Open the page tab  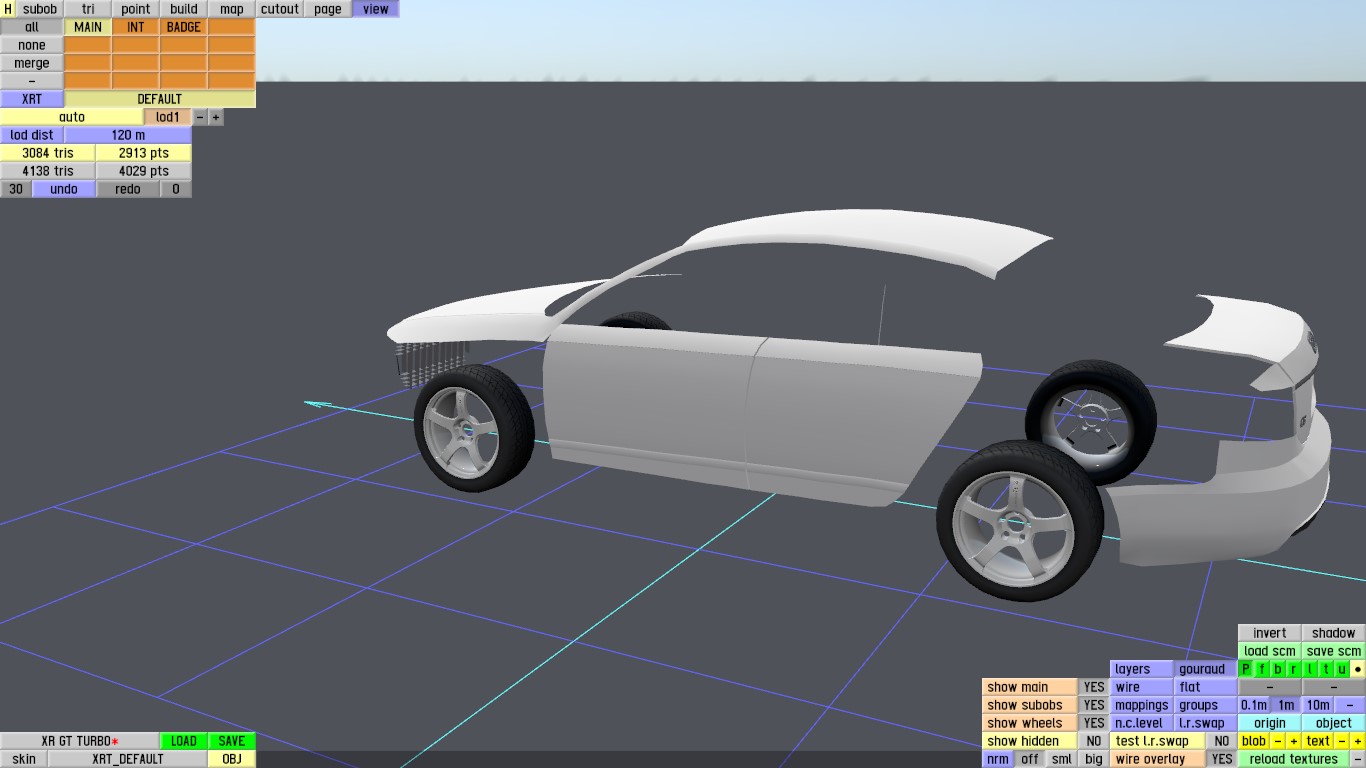pyautogui.click(x=328, y=9)
